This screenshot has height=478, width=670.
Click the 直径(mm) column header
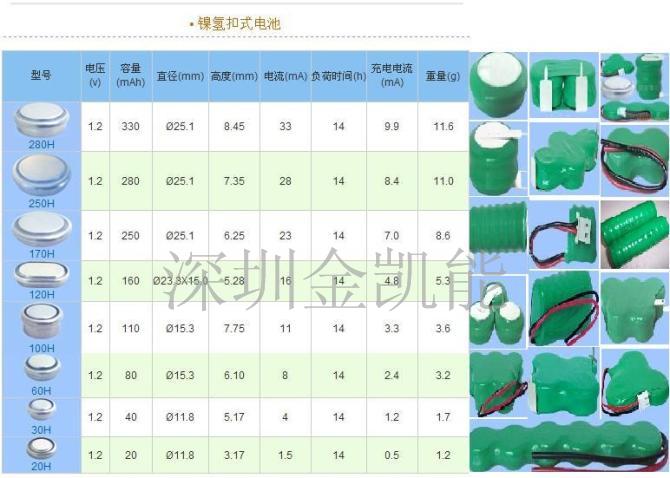click(x=180, y=76)
